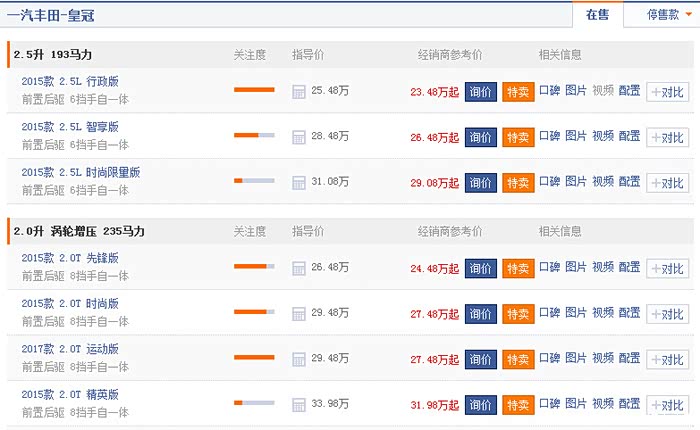
Task: Open 图片 for 2.5L 行政版
Action: point(576,91)
